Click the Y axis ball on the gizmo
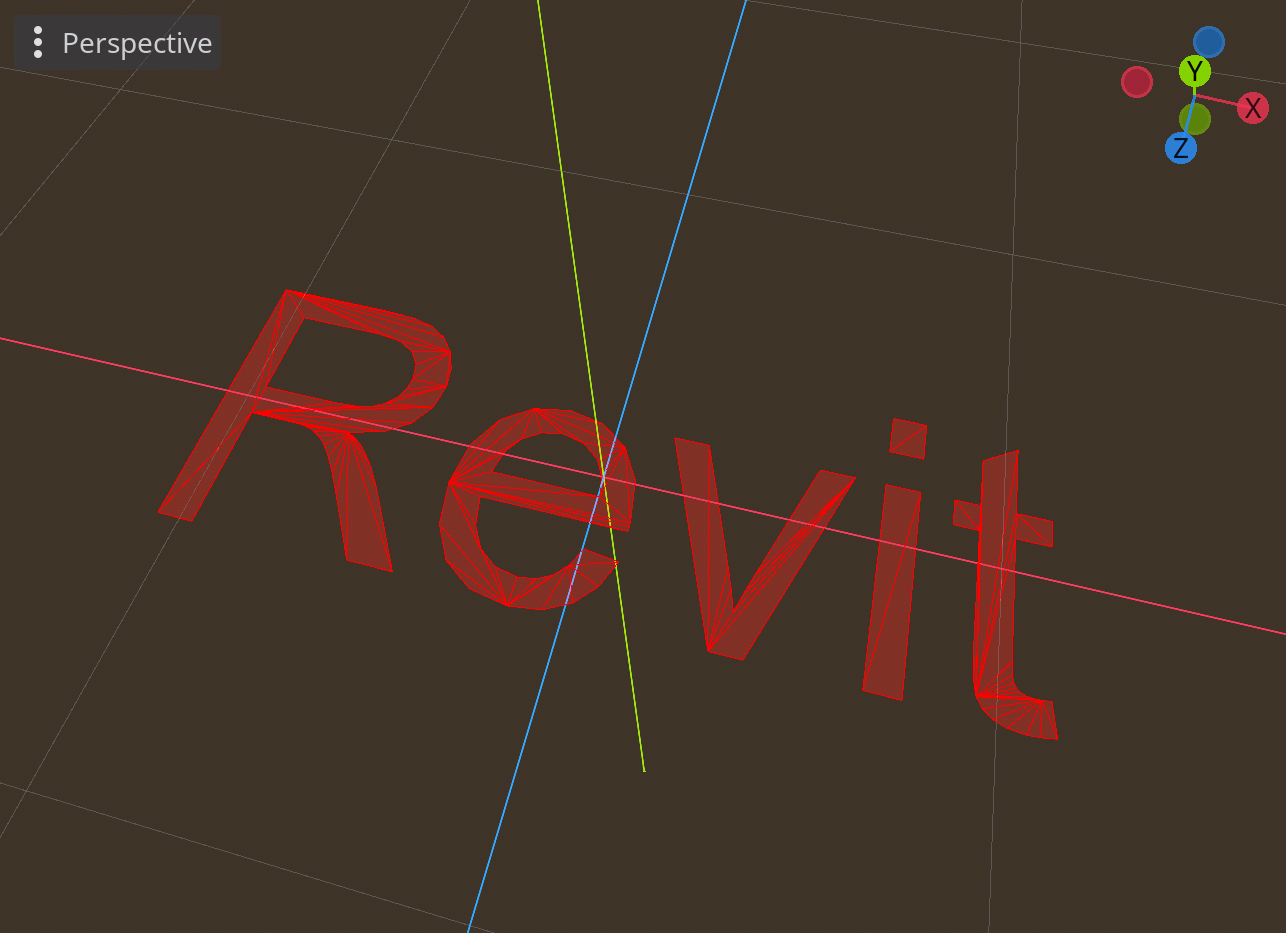The width and height of the screenshot is (1286, 933). tap(1193, 70)
